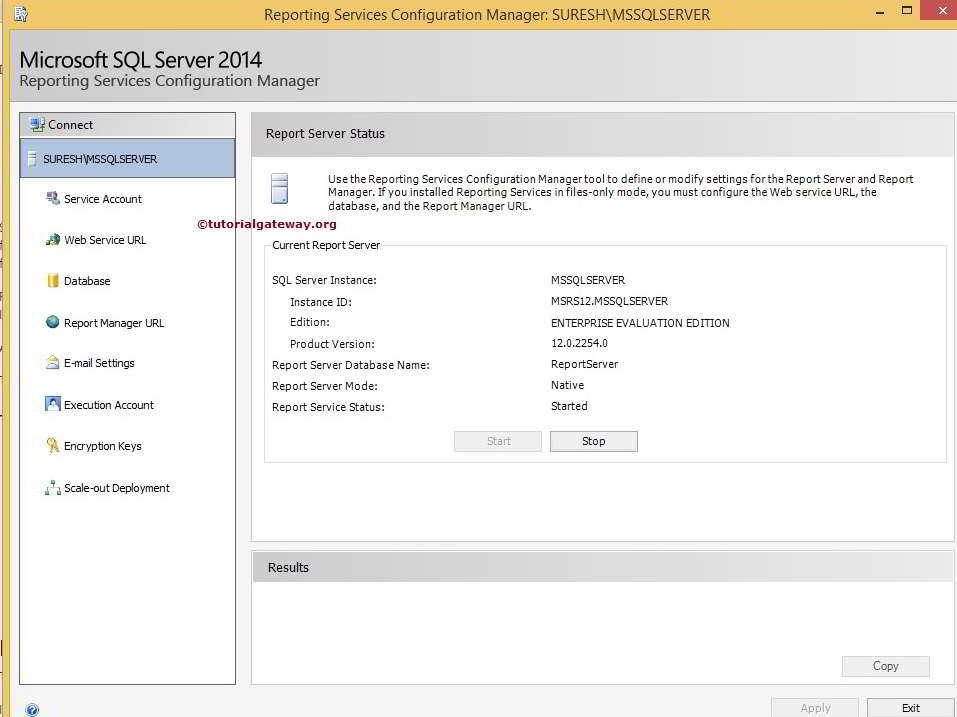Open the Service Account page

[x=103, y=199]
